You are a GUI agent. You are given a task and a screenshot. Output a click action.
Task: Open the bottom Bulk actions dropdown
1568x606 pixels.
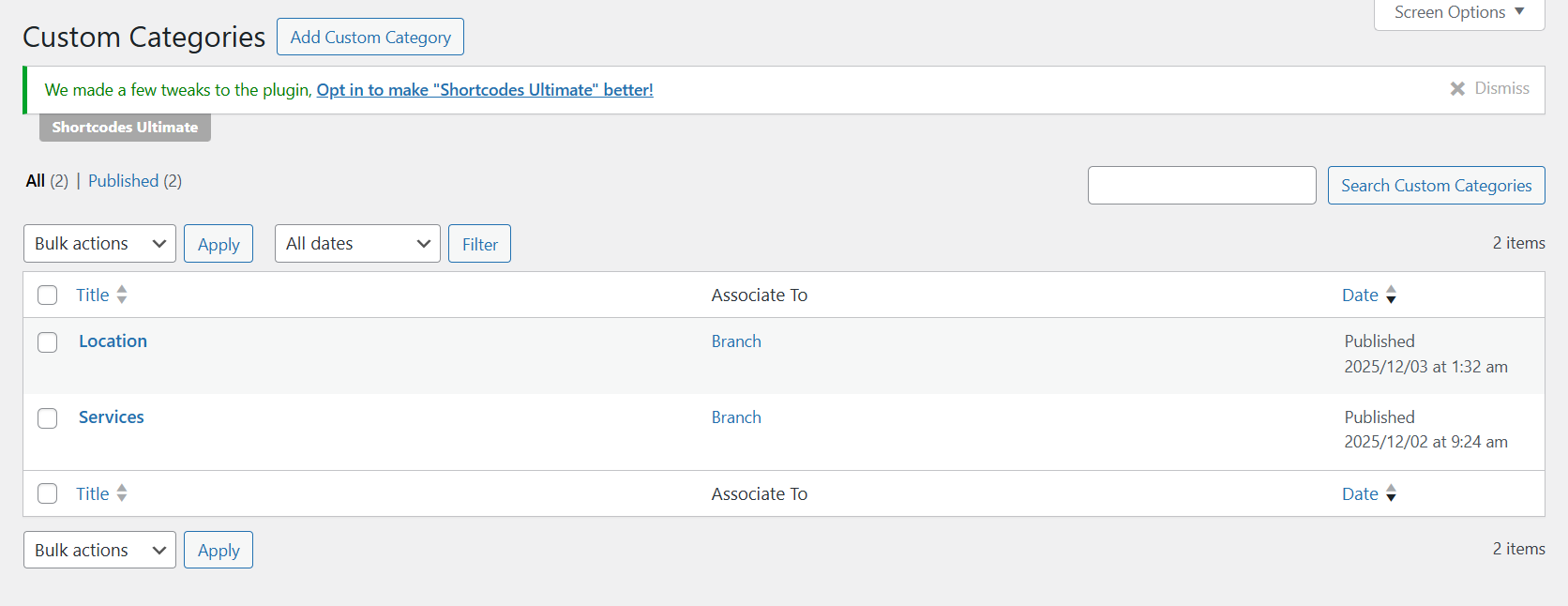click(x=99, y=551)
